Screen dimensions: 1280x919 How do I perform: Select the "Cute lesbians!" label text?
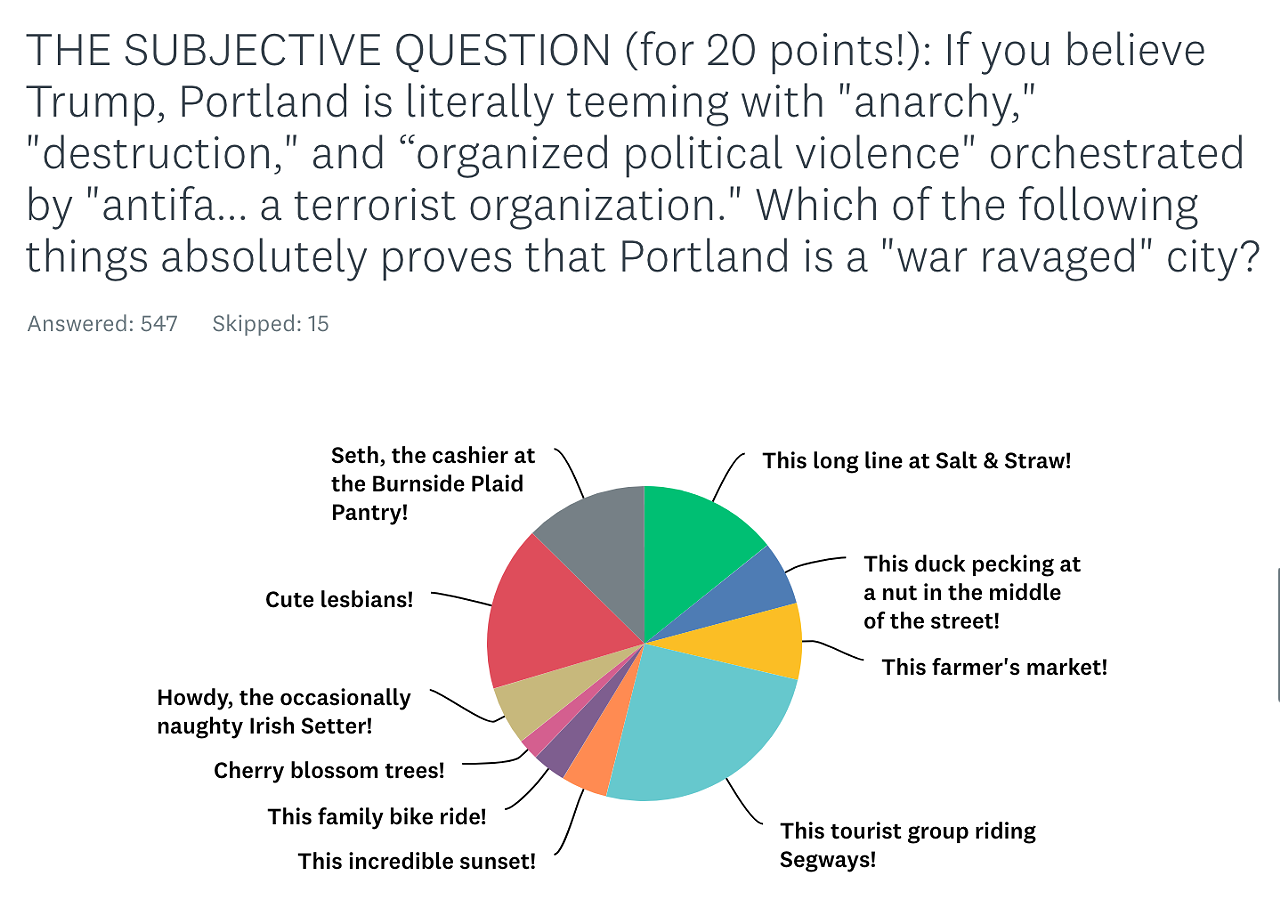pyautogui.click(x=339, y=599)
